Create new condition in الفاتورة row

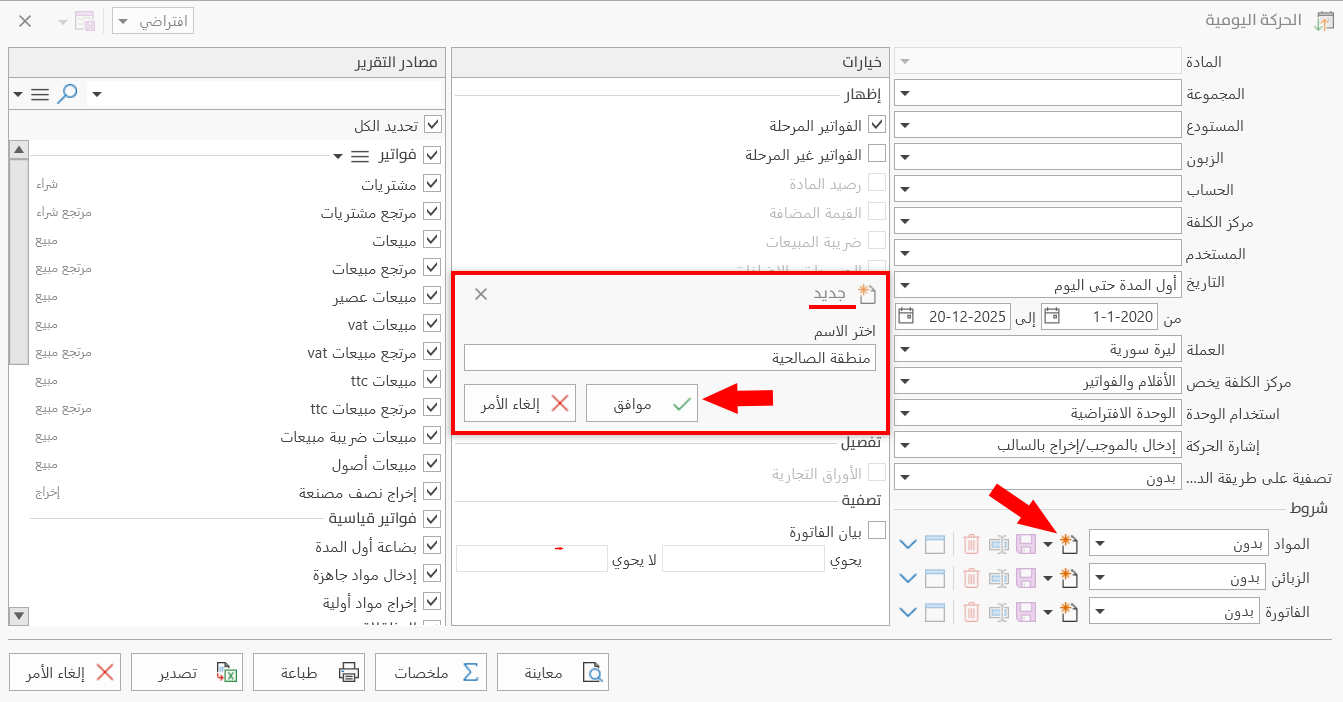pos(1068,611)
